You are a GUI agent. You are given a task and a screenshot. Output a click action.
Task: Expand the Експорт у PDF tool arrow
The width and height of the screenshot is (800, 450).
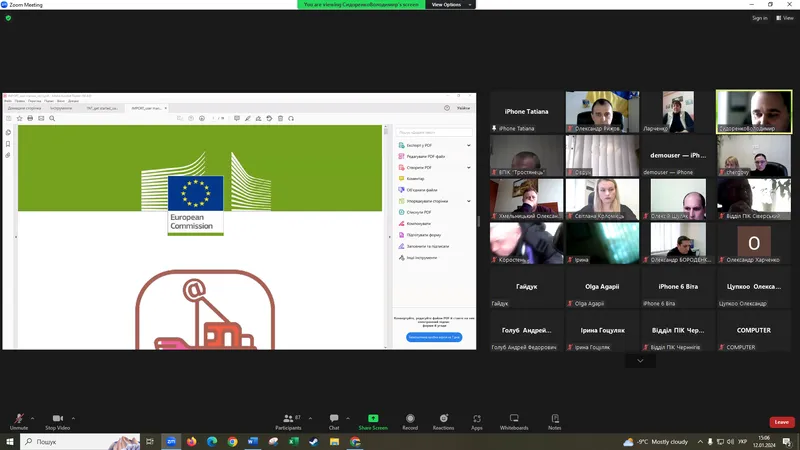tap(468, 145)
